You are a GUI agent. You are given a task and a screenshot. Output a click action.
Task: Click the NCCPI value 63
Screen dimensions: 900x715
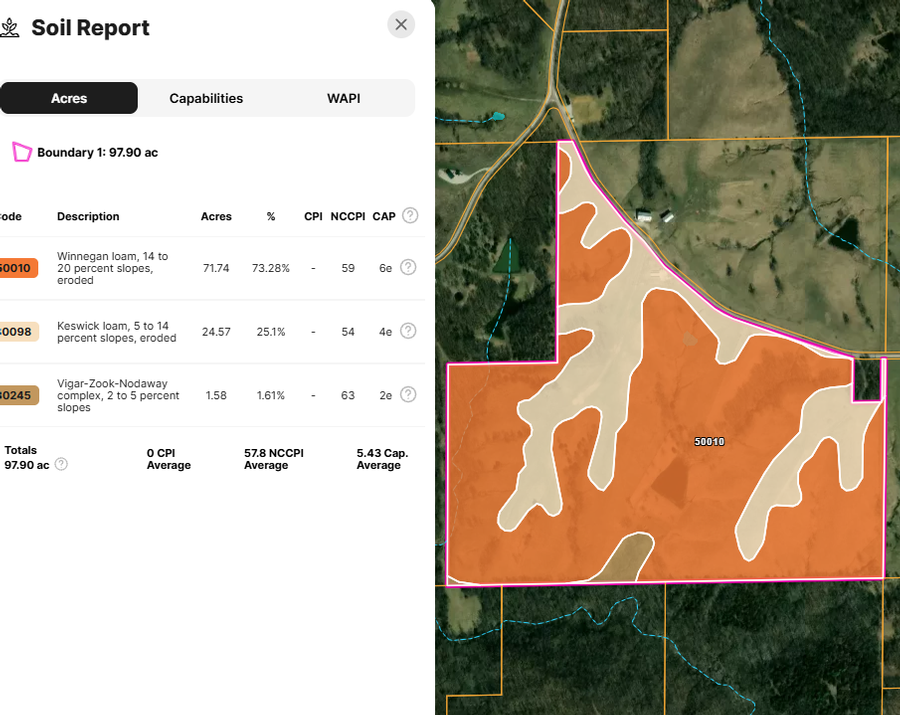click(348, 395)
